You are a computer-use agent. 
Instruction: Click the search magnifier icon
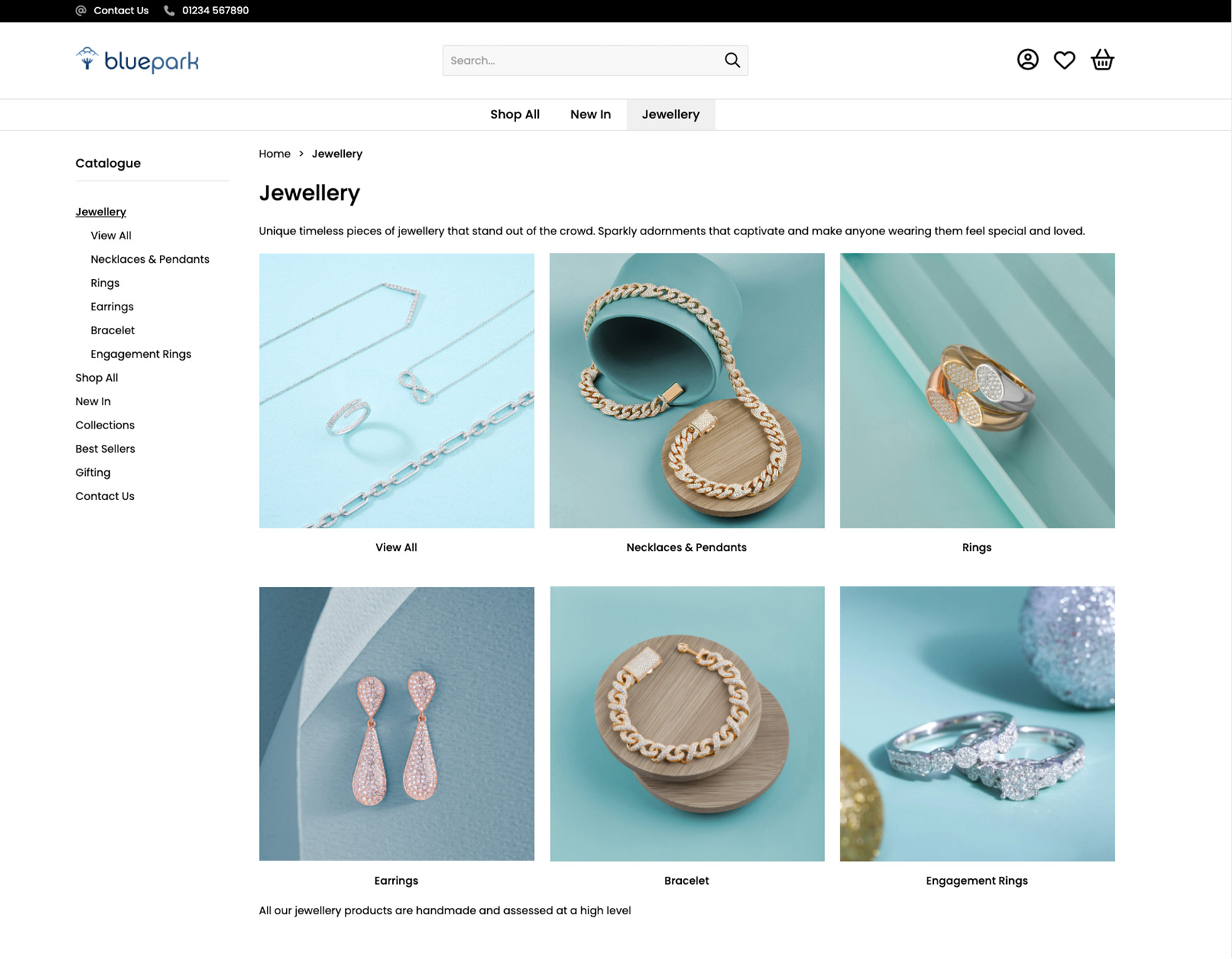[x=732, y=60]
